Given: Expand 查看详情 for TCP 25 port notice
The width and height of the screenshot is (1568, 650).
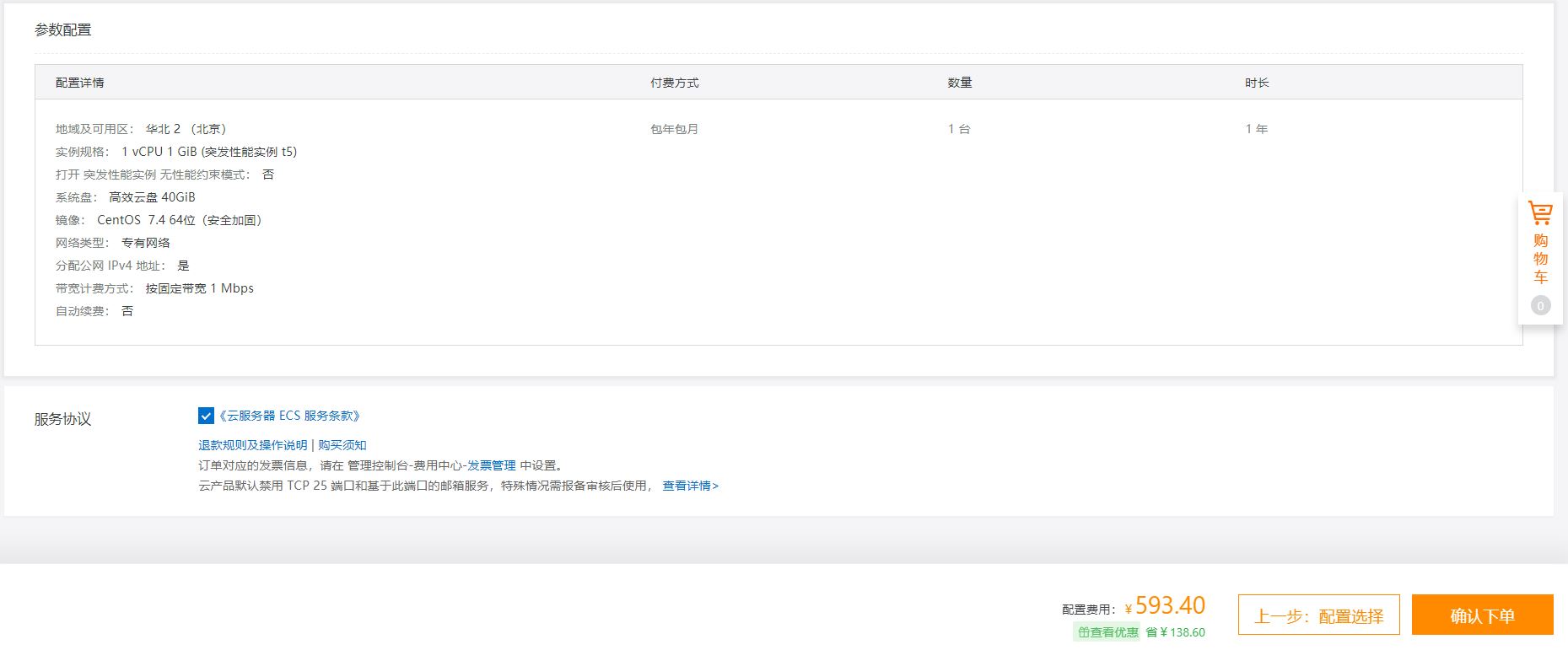Looking at the screenshot, I should [690, 486].
